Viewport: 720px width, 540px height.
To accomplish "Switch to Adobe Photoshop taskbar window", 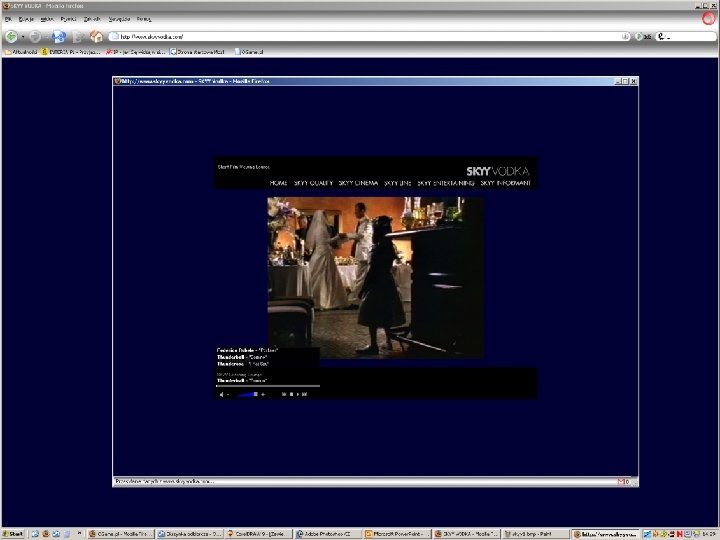I will coord(328,534).
